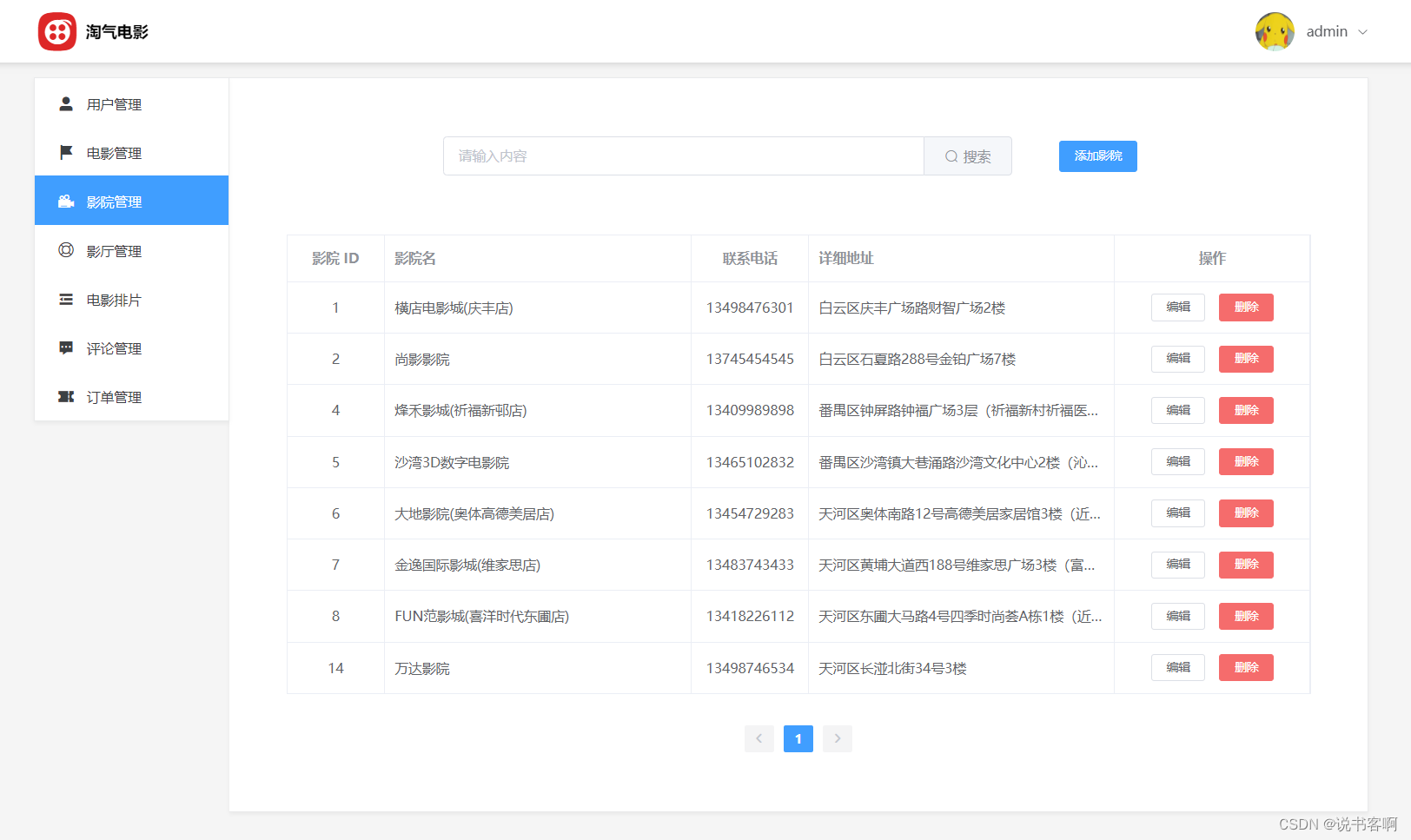Click address 白云区庆丰广场路财智广场2楼
Image resolution: width=1411 pixels, height=840 pixels.
click(x=911, y=308)
